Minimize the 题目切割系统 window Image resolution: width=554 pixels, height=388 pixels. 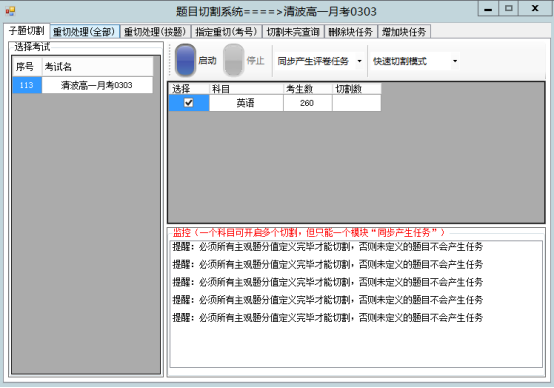(488, 9)
